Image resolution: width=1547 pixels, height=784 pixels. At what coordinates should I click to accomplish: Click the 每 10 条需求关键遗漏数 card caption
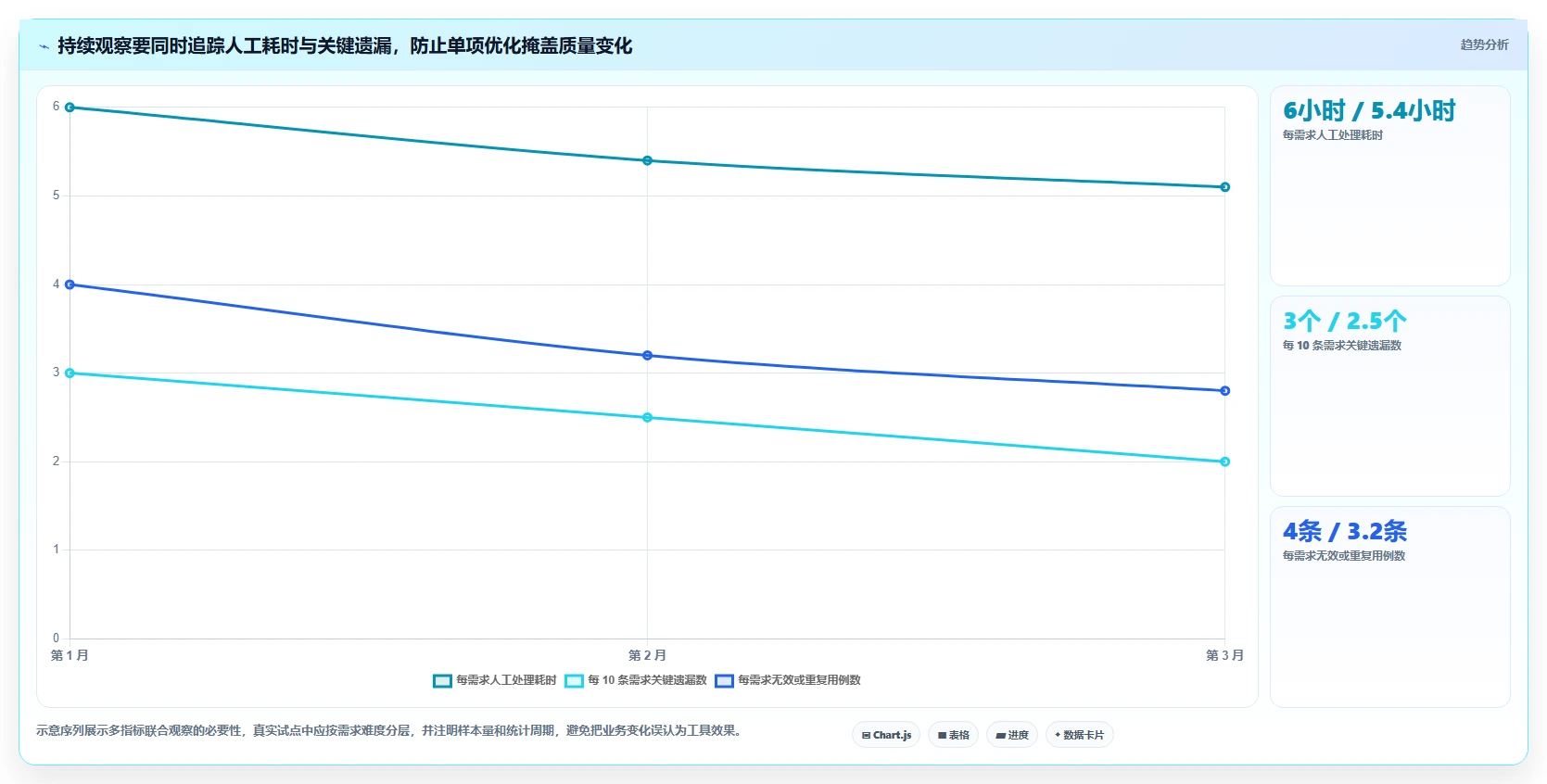pyautogui.click(x=1342, y=346)
